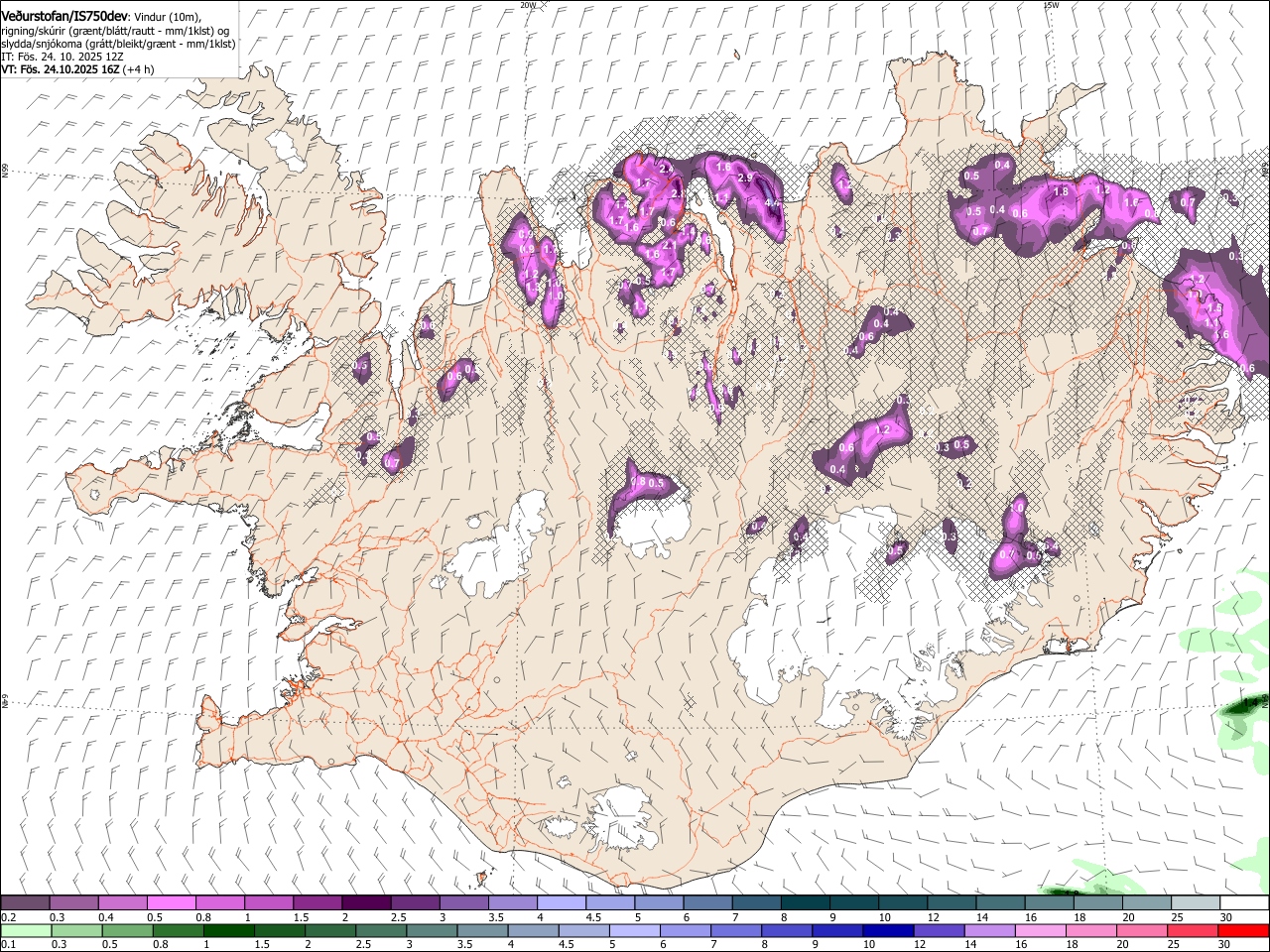This screenshot has height=952, width=1270.
Task: Click the grey-purple 0.2 swatch in the snow legend
Action: [25, 903]
